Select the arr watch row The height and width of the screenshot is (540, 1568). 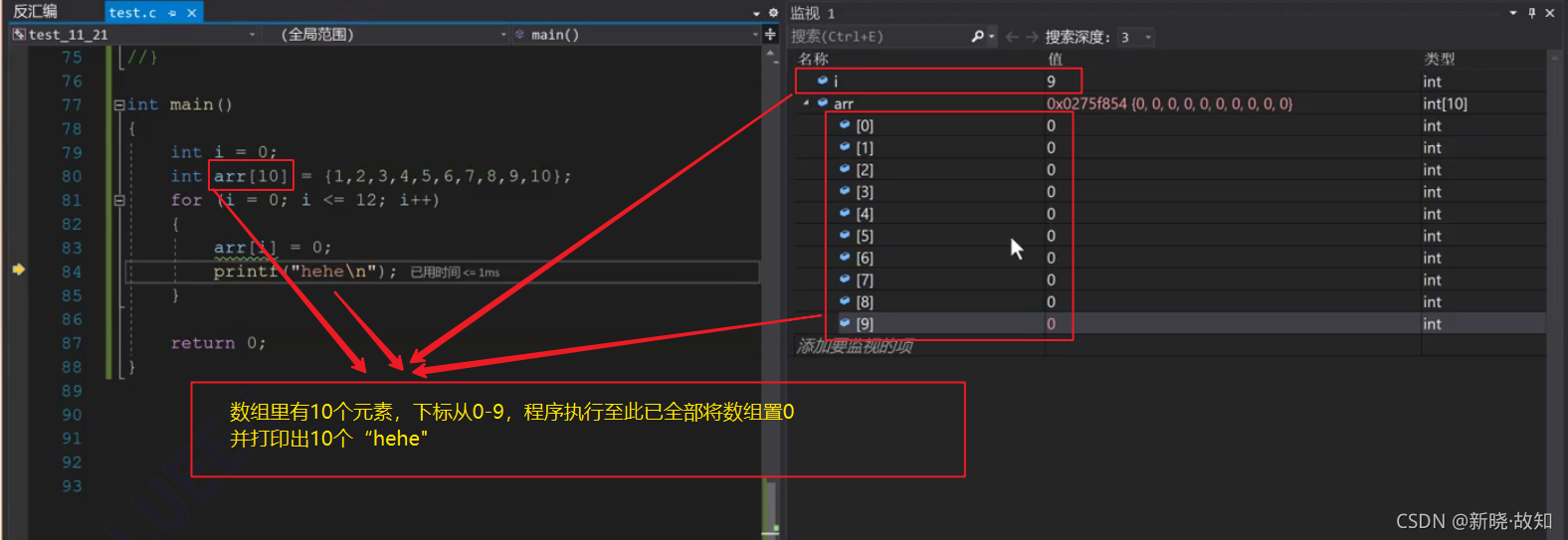(1169, 103)
